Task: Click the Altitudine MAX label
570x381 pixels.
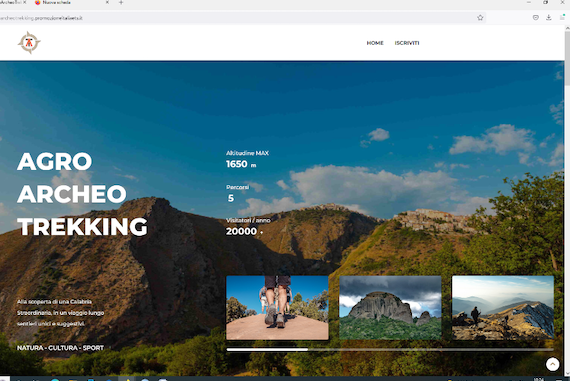Action: 247,153
